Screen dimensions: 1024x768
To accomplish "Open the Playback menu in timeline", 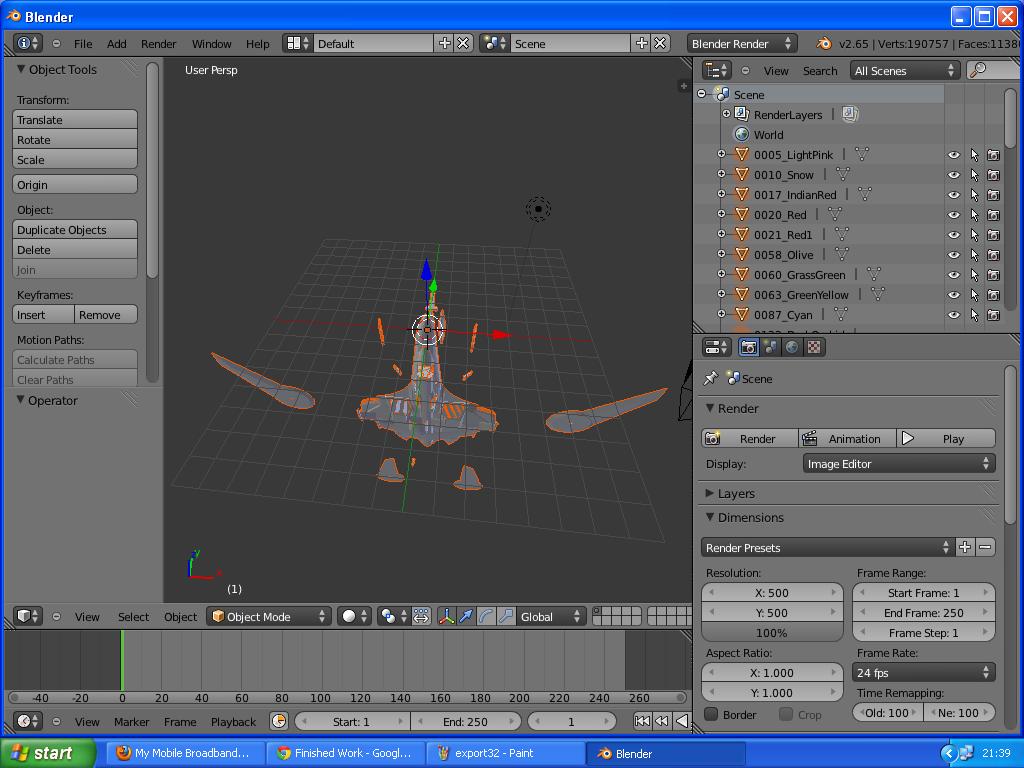I will [x=233, y=722].
